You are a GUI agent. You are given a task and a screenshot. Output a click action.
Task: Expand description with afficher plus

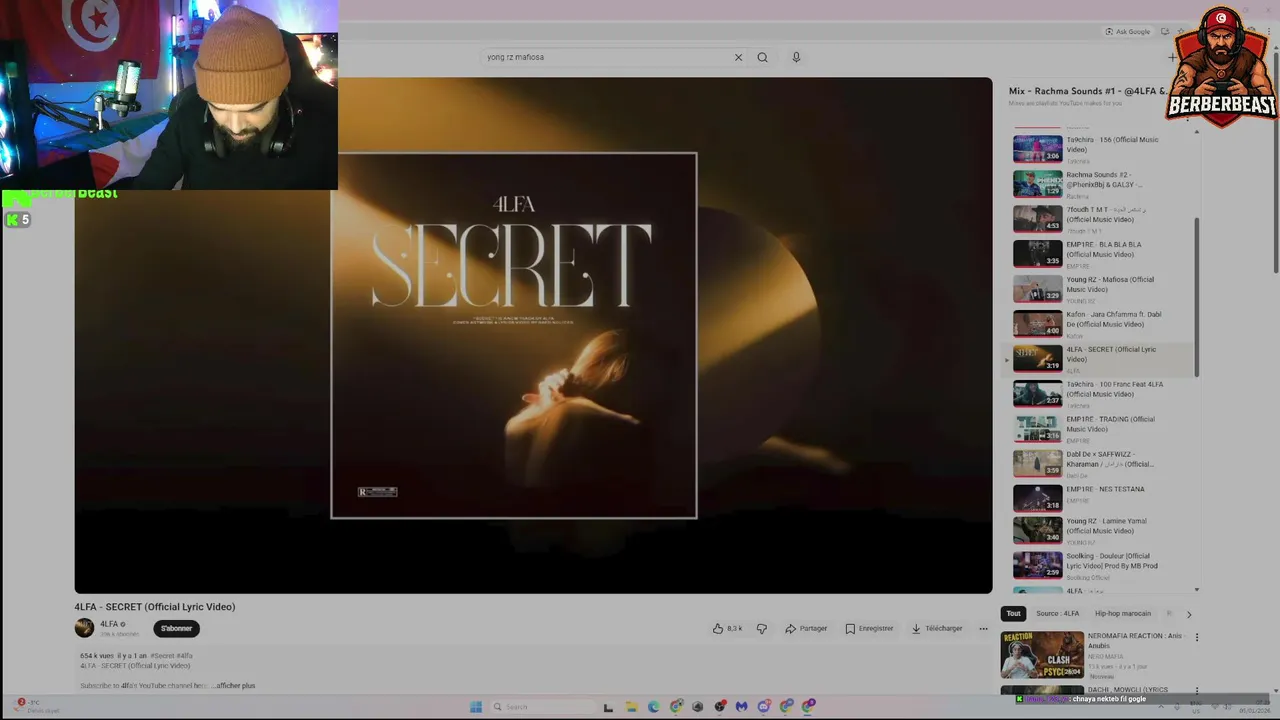[235, 686]
